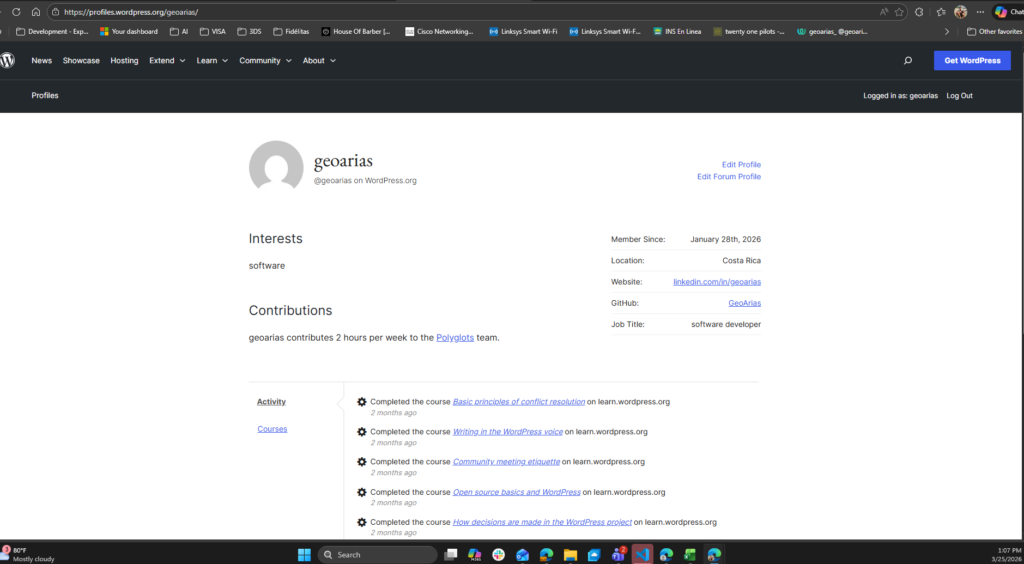The width and height of the screenshot is (1024, 564).
Task: Expand the Extend dropdown menu
Action: click(167, 61)
